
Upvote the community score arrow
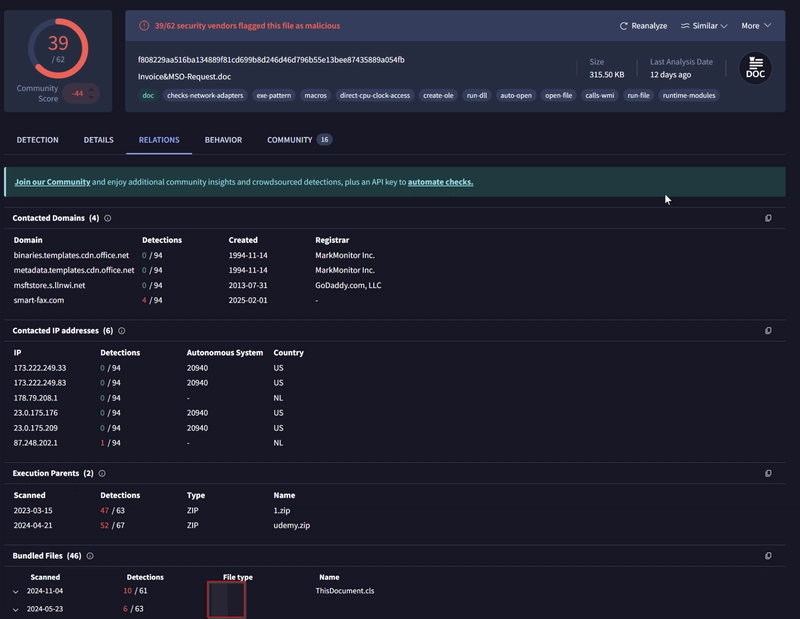click(x=91, y=90)
